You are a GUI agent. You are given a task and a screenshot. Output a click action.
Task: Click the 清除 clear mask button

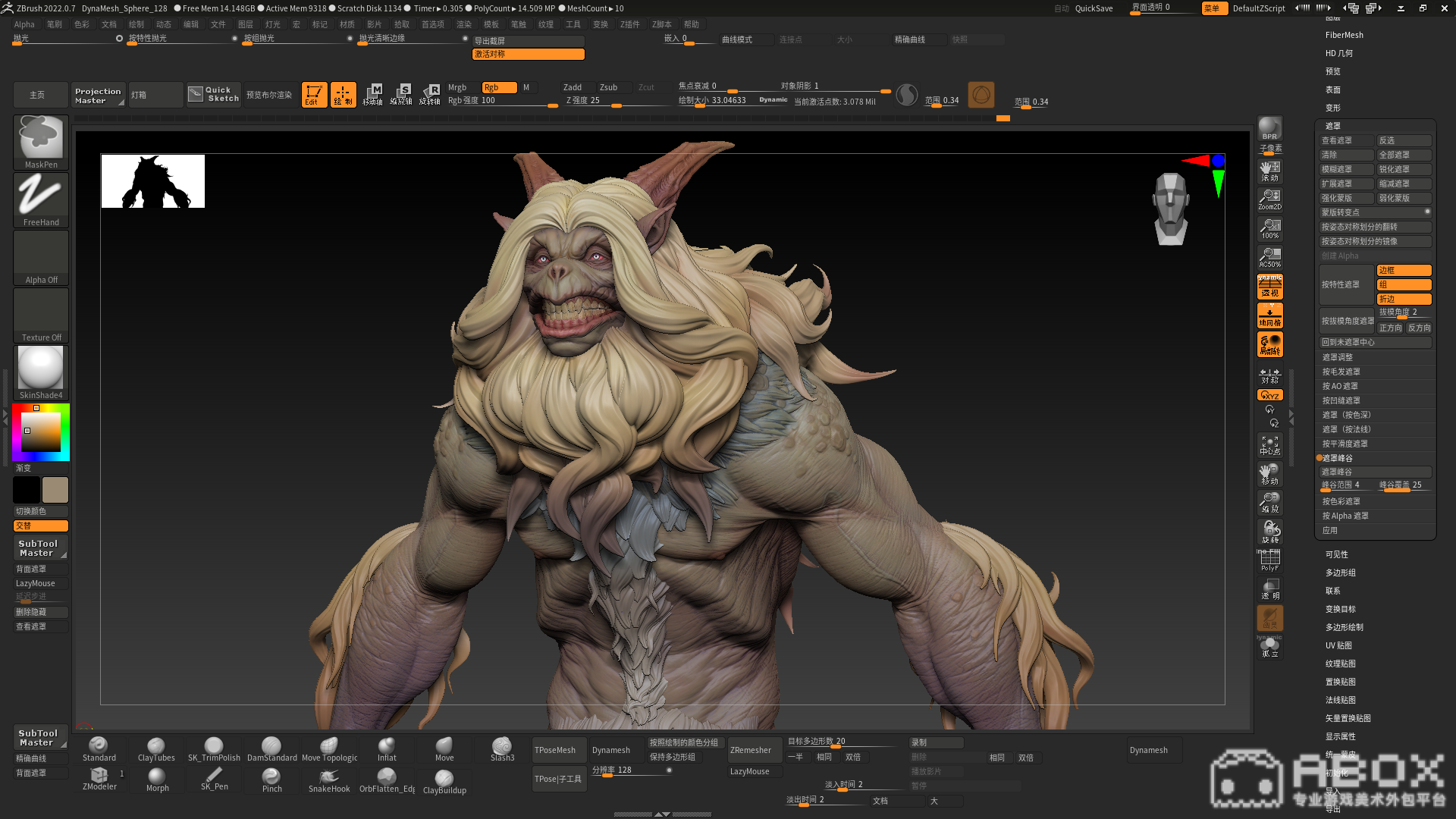[x=1346, y=155]
